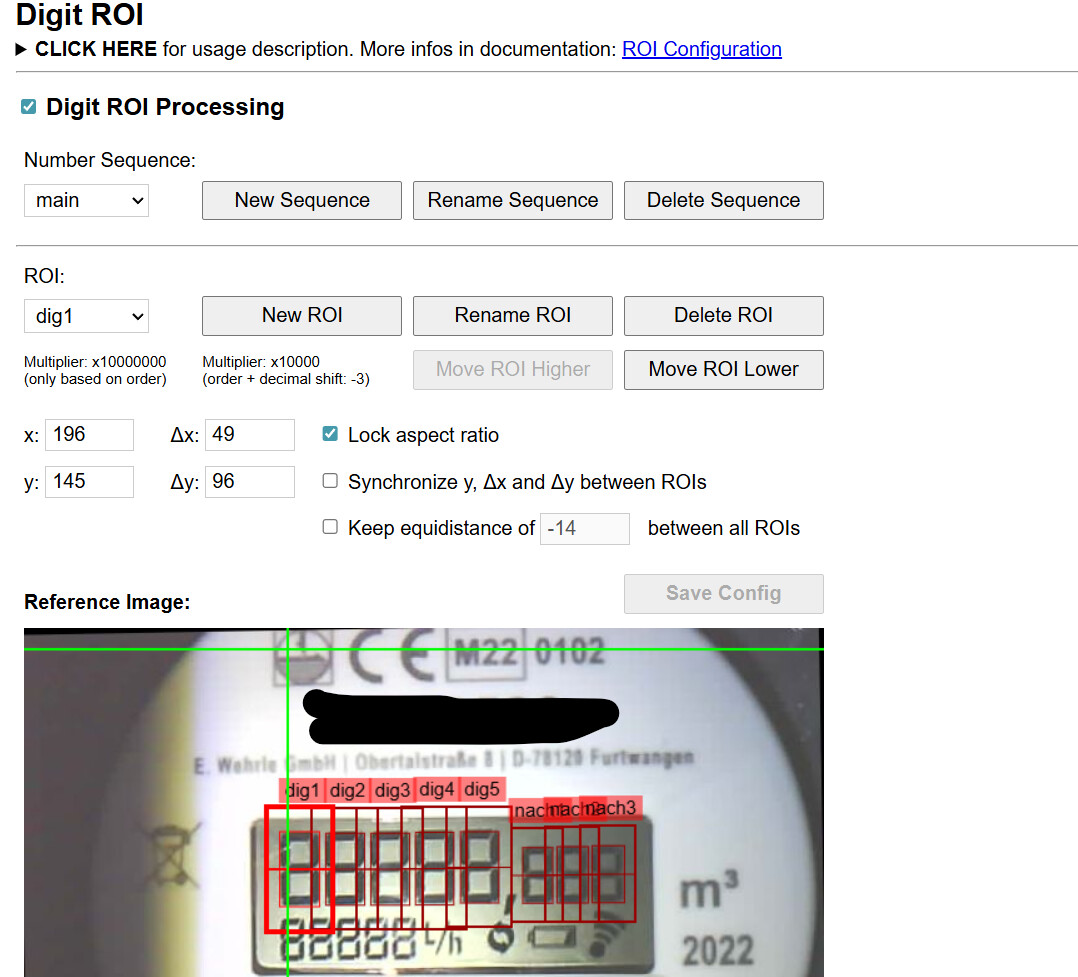Select the Δy height input field
1078x977 pixels.
click(x=249, y=482)
